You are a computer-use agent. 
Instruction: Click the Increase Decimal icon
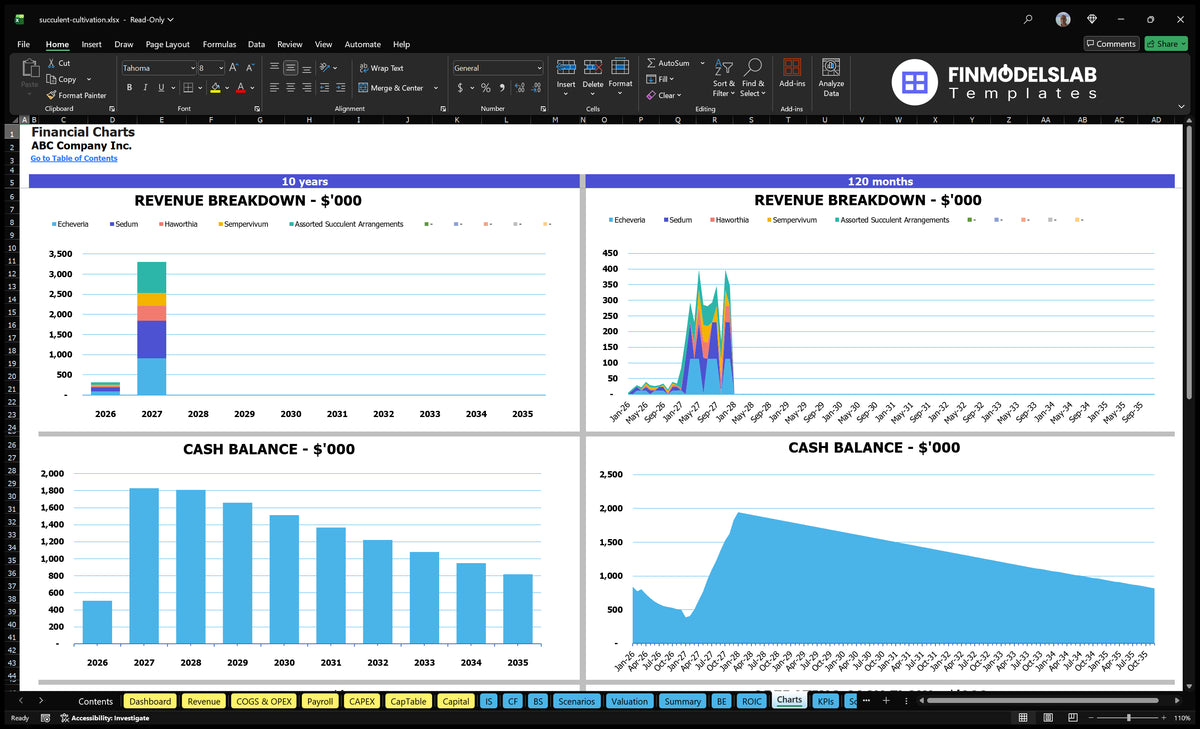click(x=519, y=88)
